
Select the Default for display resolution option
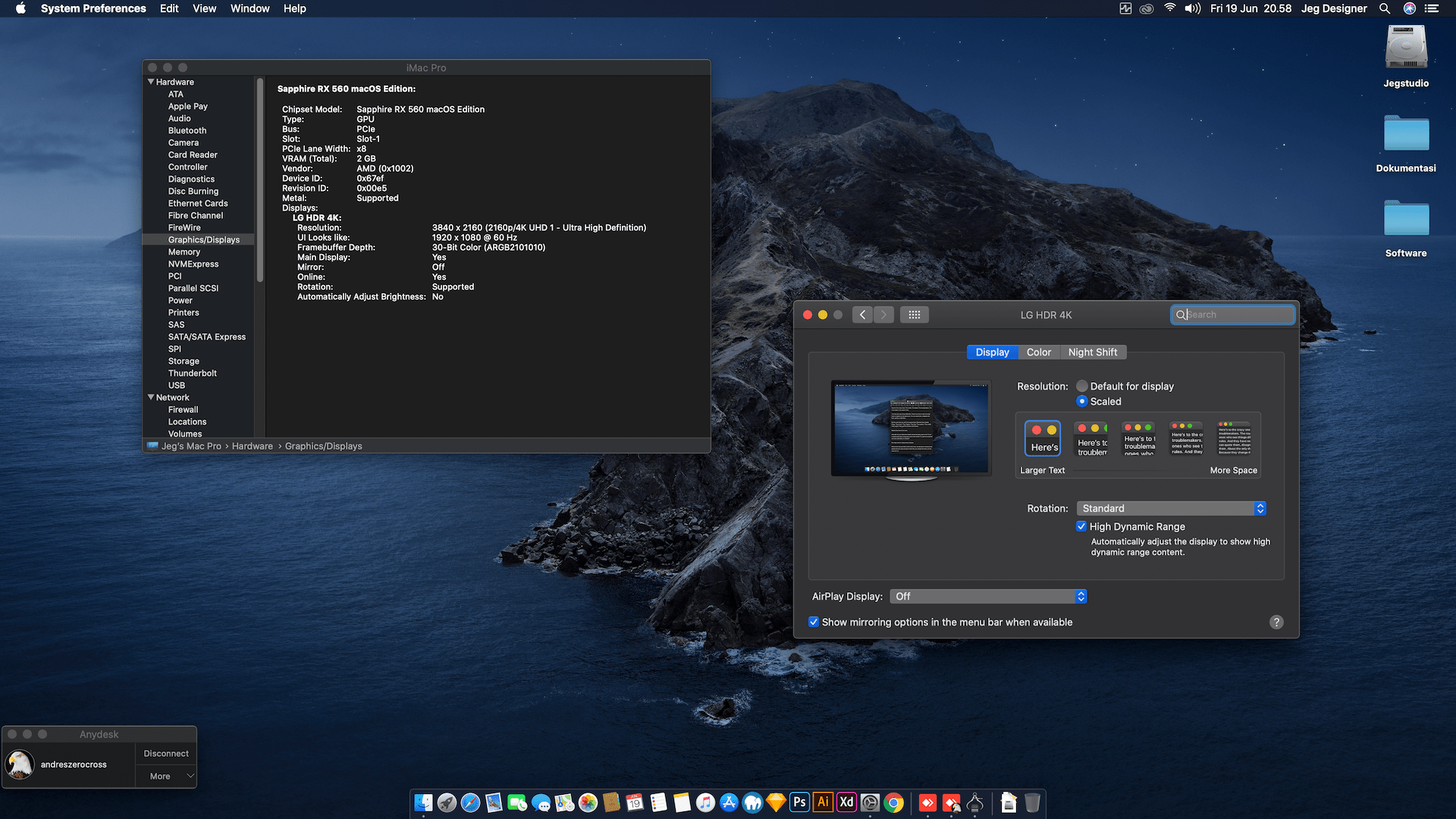[x=1082, y=386]
